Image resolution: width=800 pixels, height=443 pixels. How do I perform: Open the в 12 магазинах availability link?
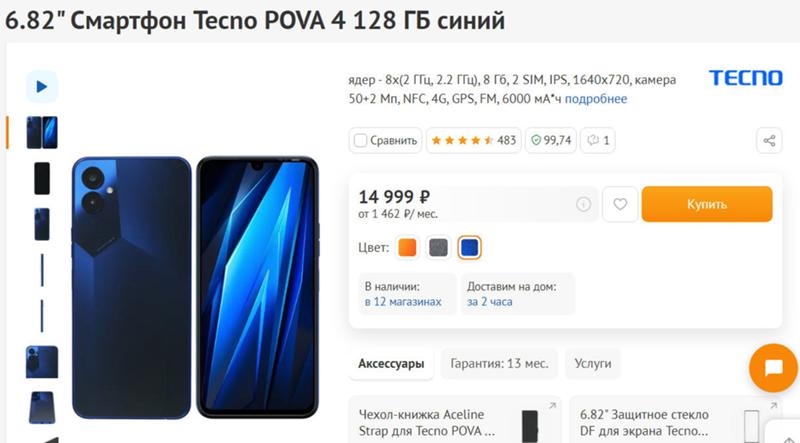pos(403,302)
